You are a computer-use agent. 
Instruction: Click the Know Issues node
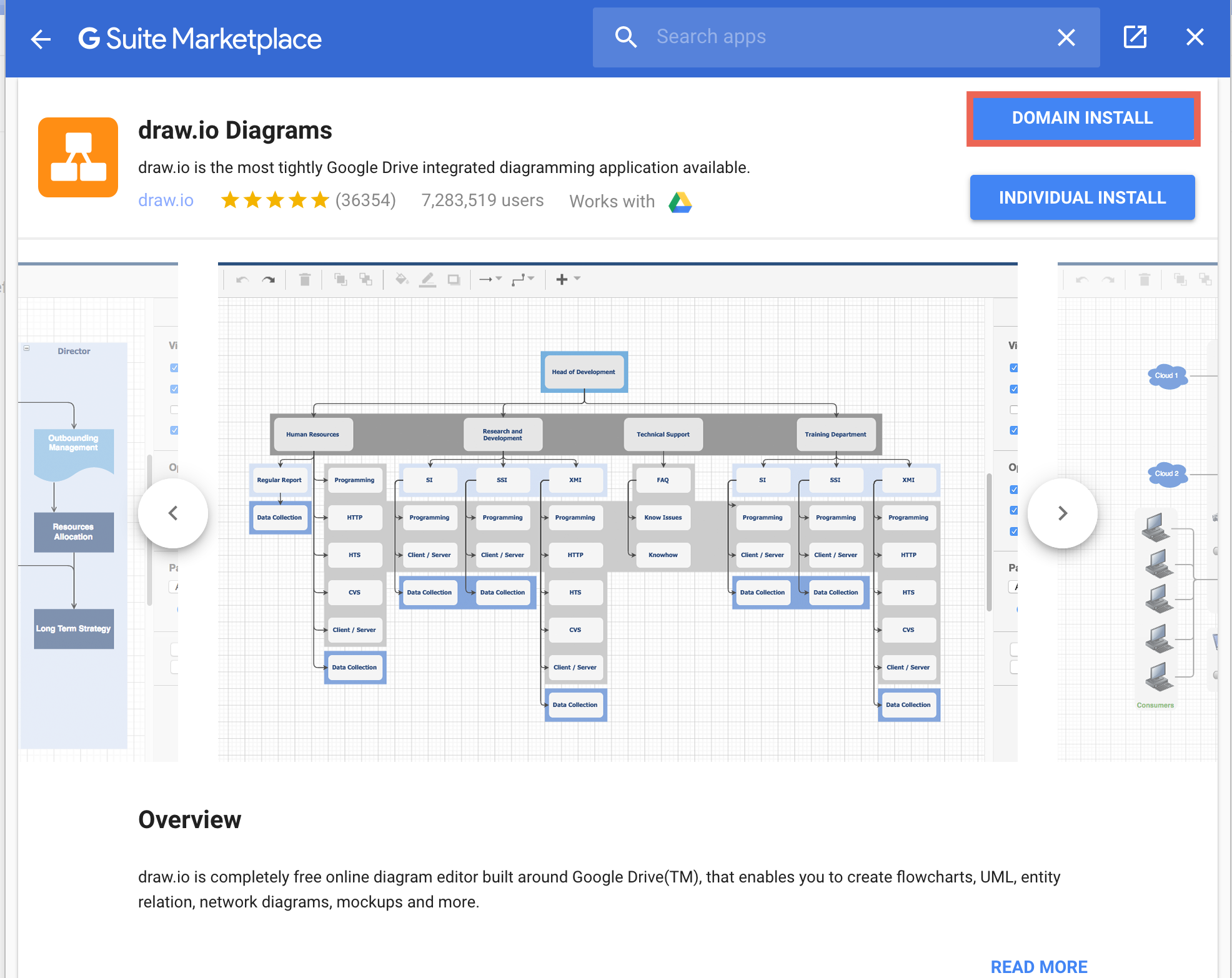[x=663, y=518]
